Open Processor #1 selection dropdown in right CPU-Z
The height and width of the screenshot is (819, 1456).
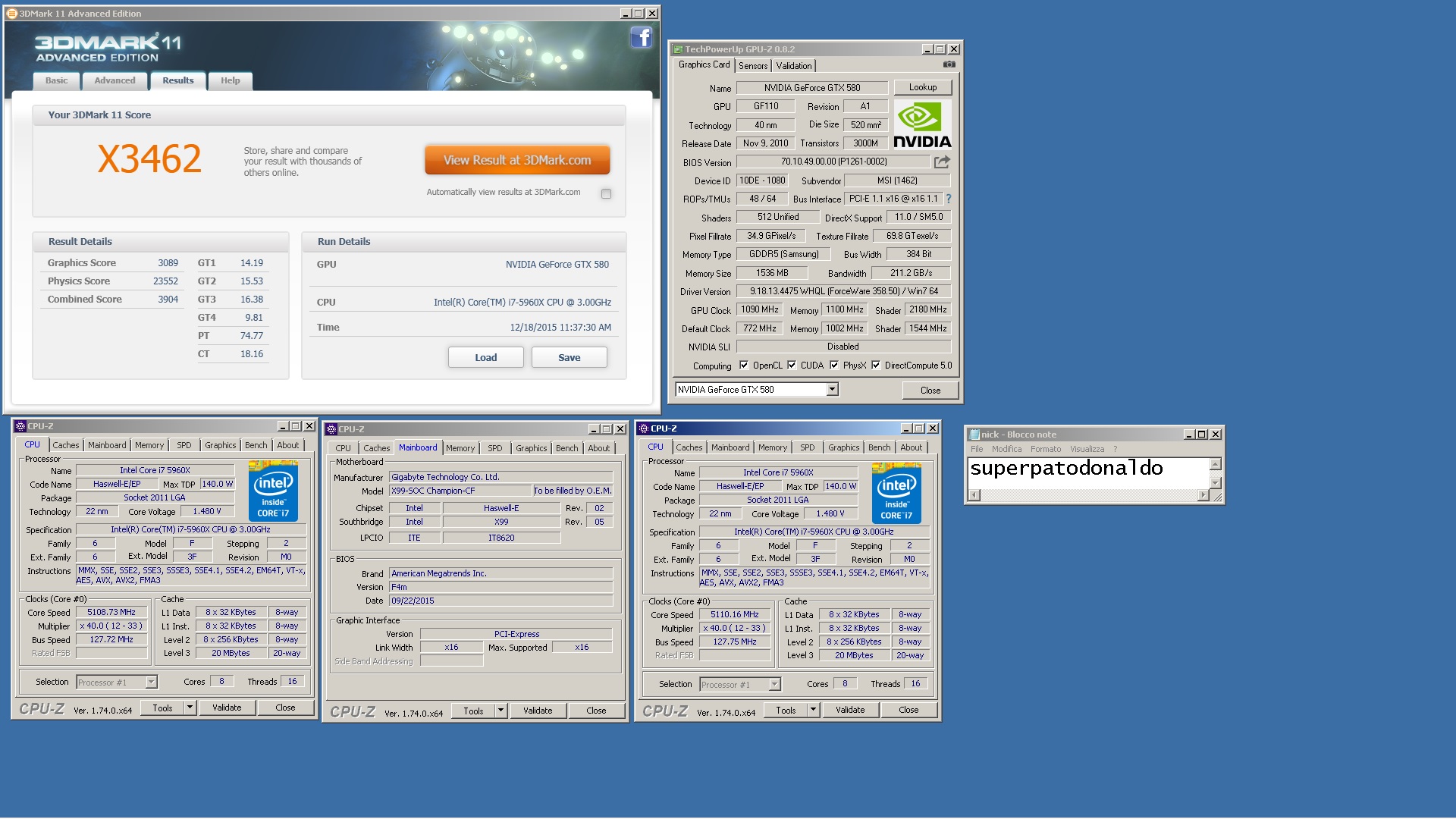774,684
